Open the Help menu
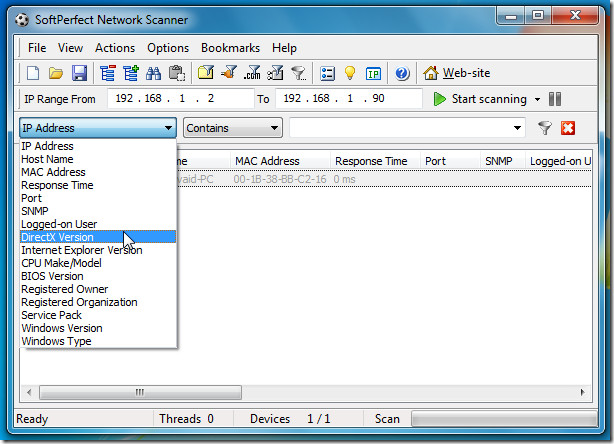Screen dimensions: 614x444 point(284,48)
